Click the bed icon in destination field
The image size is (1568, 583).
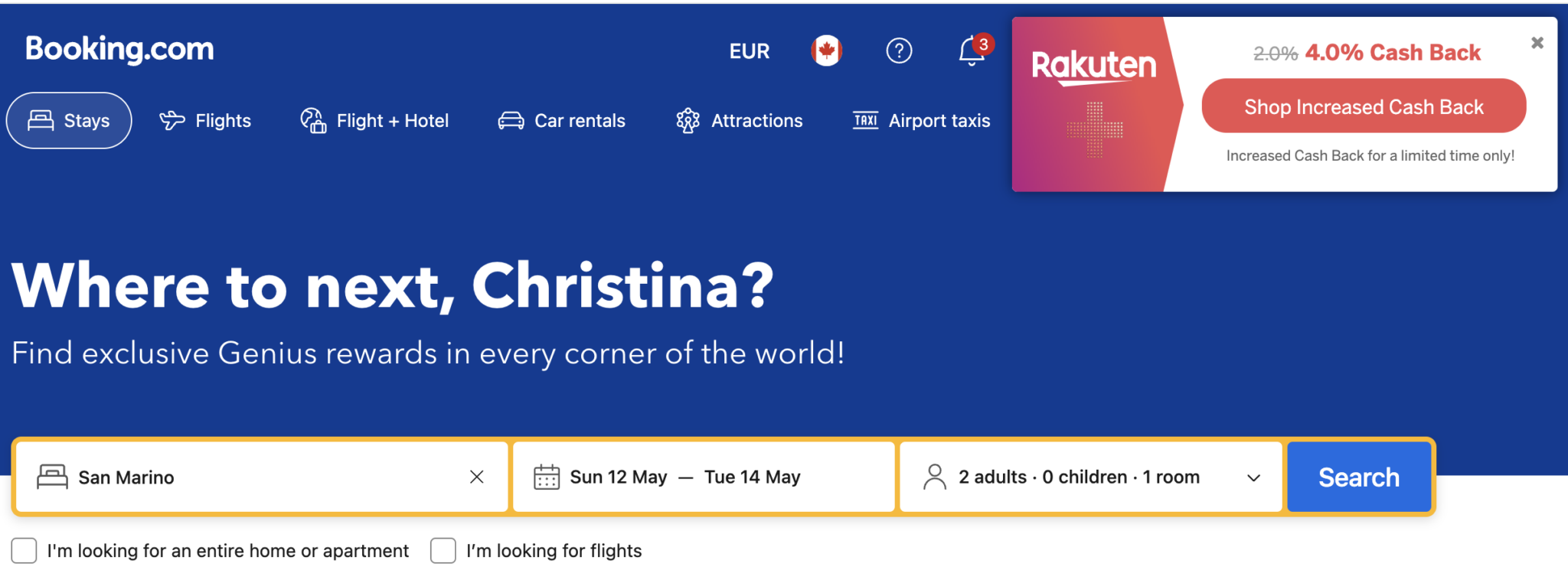[x=52, y=477]
